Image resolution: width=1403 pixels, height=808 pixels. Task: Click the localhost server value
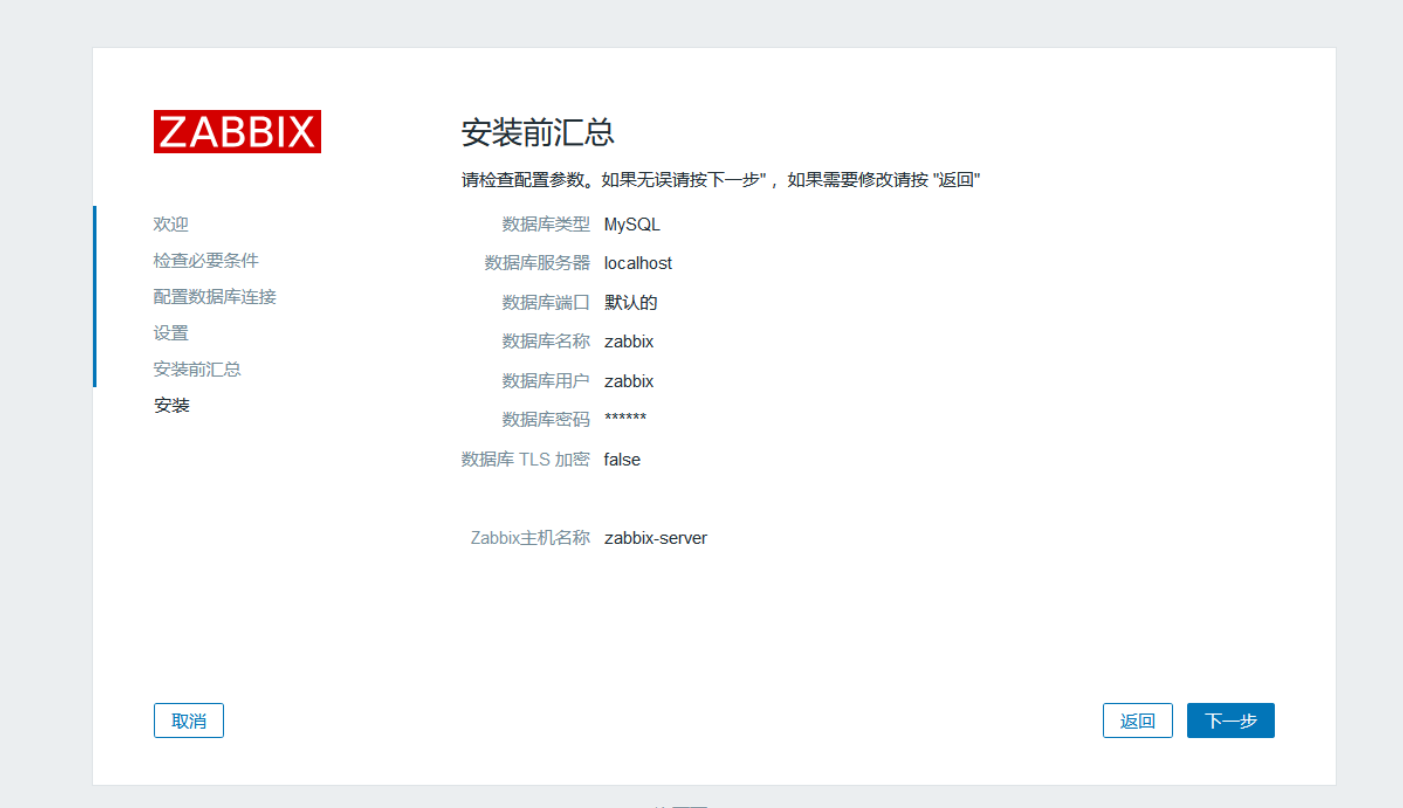tap(638, 263)
